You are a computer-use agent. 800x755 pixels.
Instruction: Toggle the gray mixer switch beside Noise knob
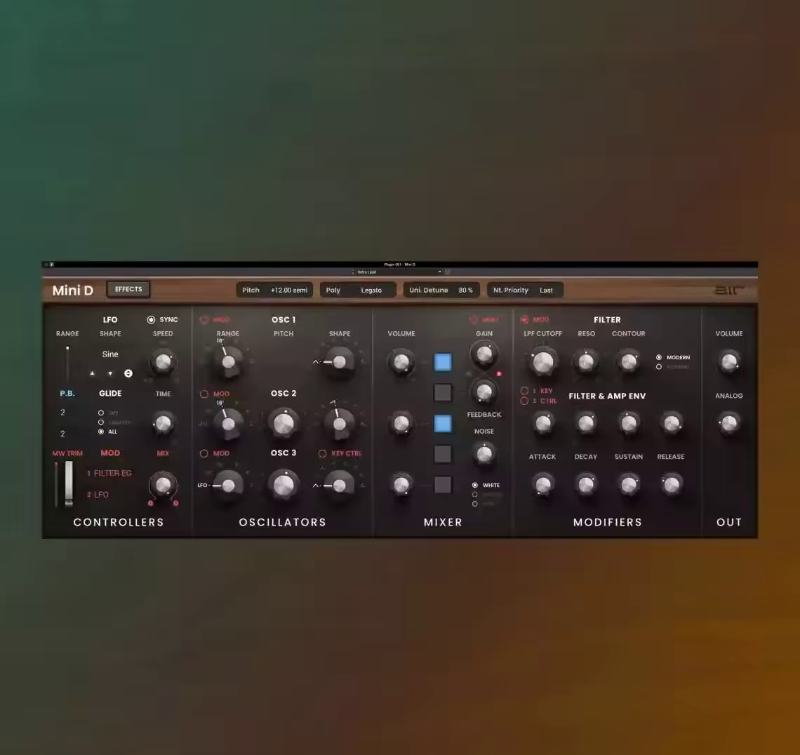click(x=442, y=454)
